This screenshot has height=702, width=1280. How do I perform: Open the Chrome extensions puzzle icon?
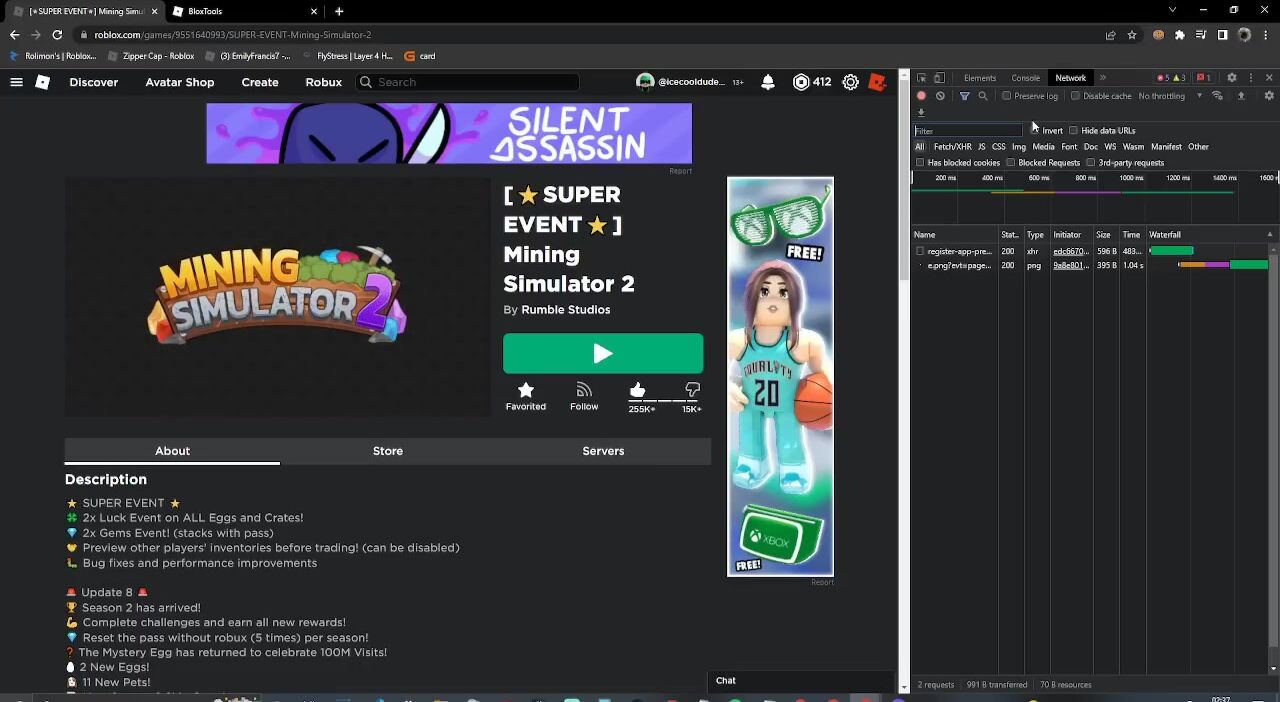1180,35
